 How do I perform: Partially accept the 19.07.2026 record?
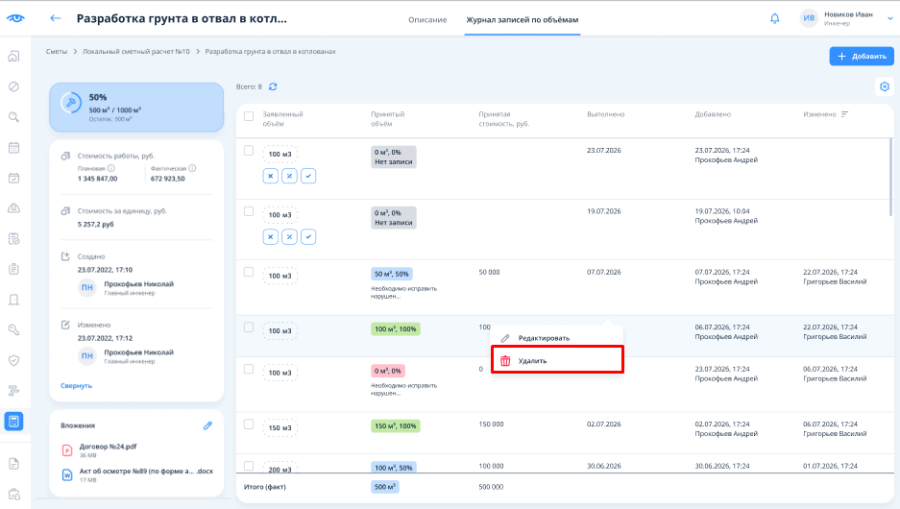[289, 237]
